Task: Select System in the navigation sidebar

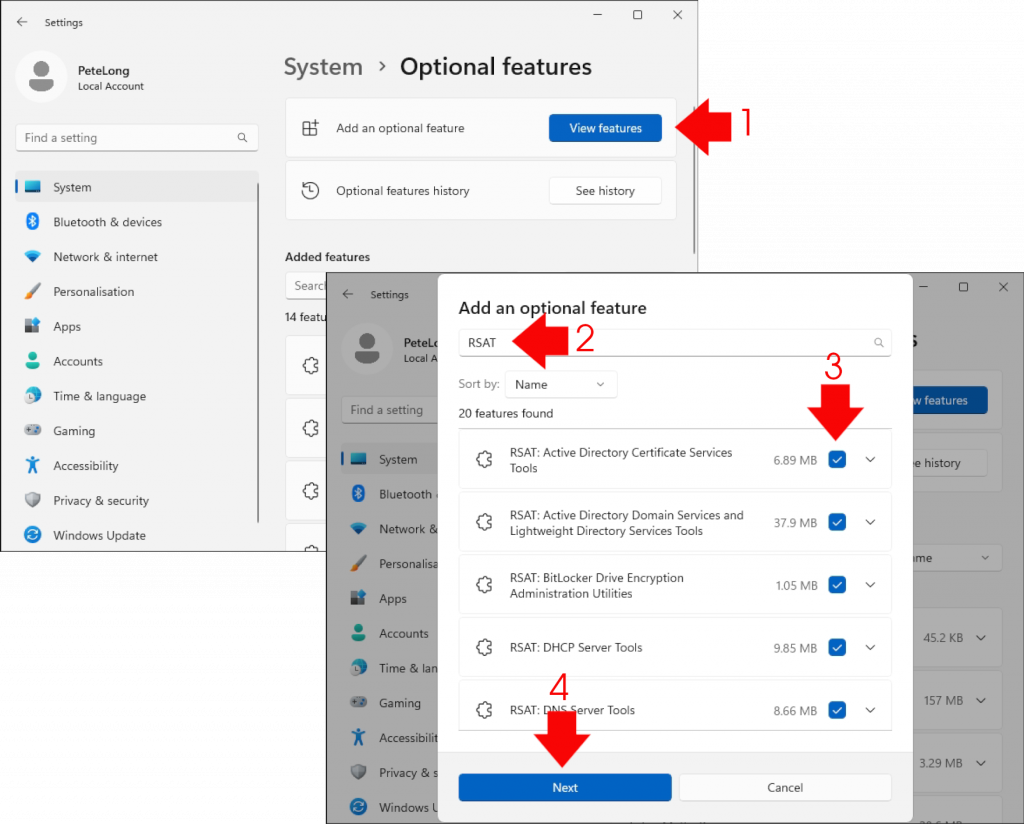Action: (x=72, y=186)
